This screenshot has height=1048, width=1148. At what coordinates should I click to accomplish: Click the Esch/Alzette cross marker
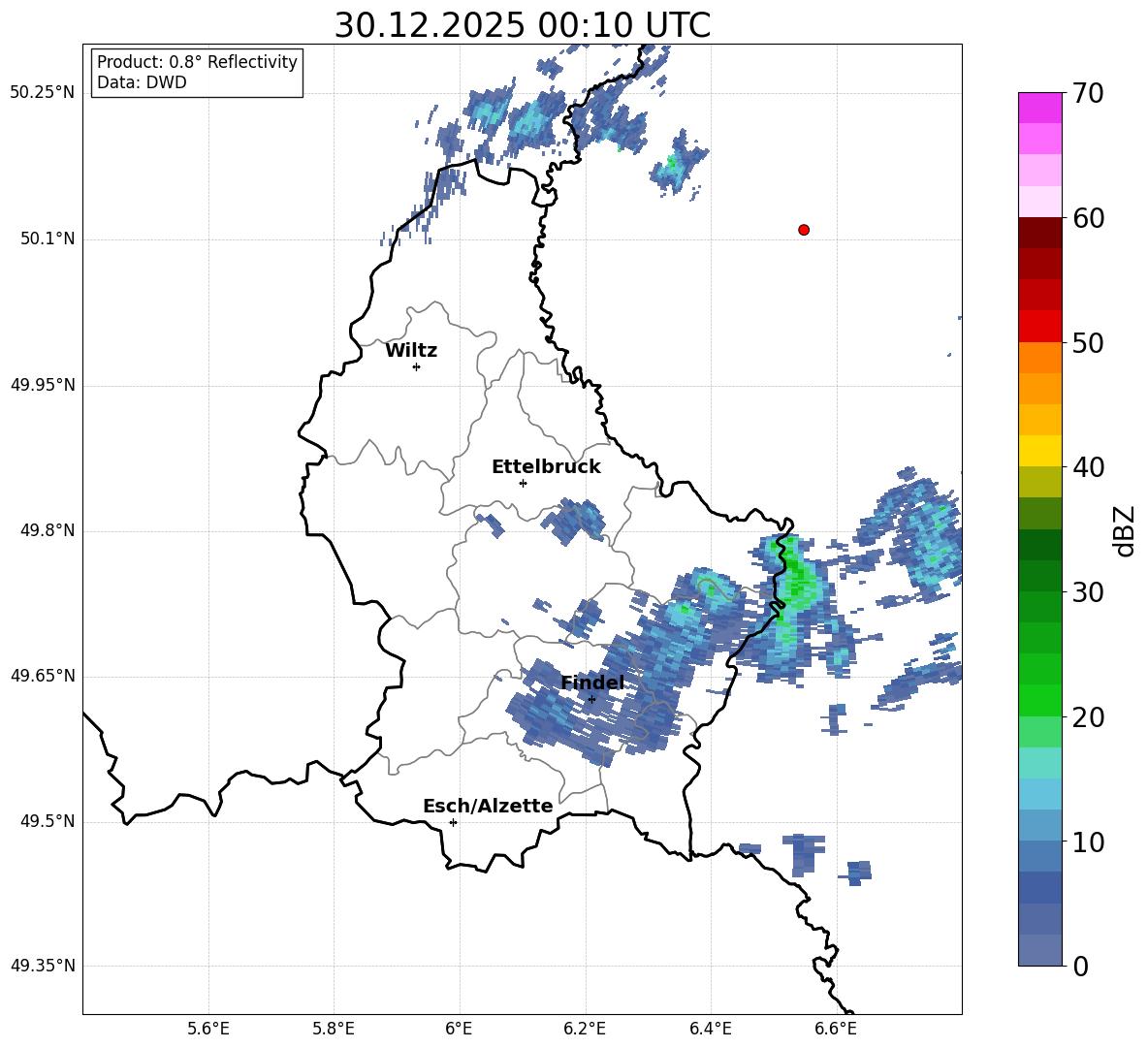(453, 822)
